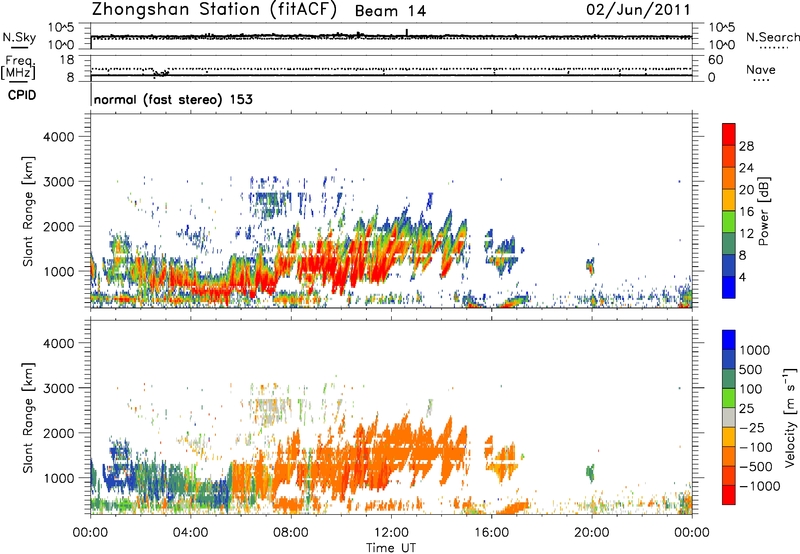
Task: Select the Beam 14 label
Action: (x=390, y=11)
